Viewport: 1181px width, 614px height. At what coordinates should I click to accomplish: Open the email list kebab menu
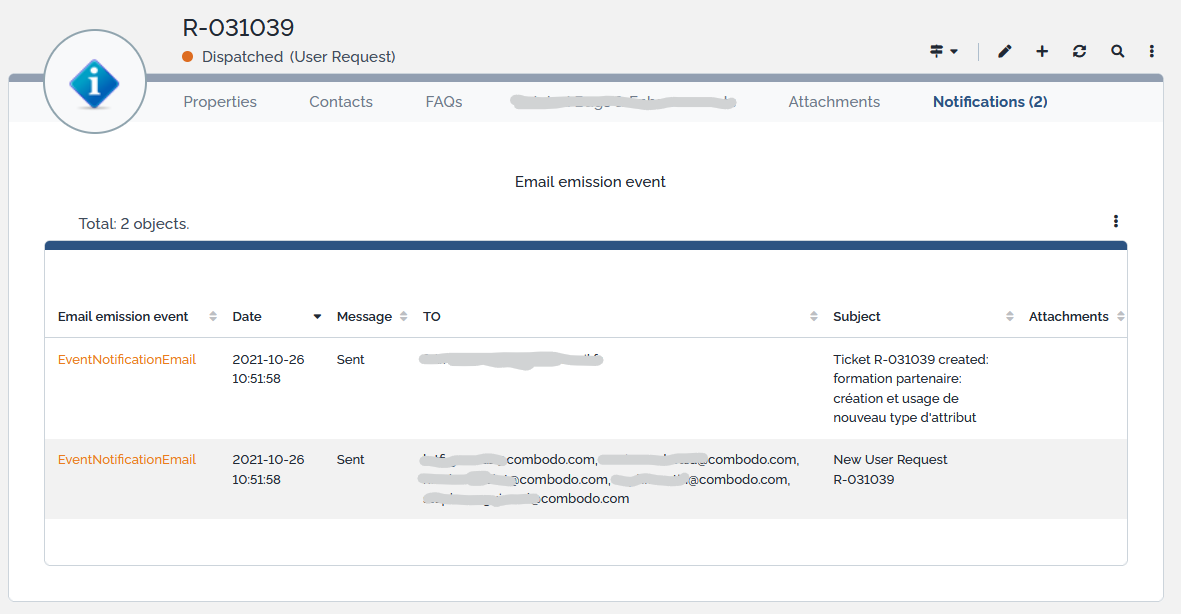pos(1115,222)
